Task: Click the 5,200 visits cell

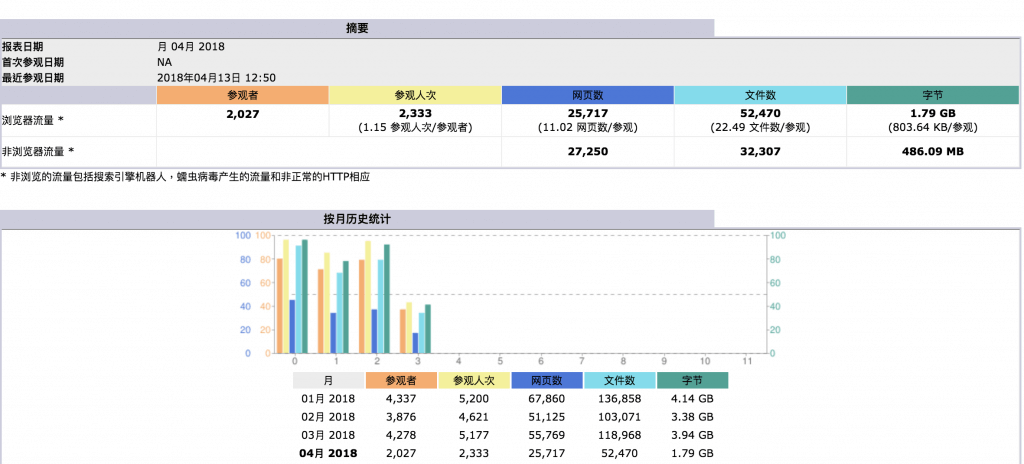Action: click(473, 399)
